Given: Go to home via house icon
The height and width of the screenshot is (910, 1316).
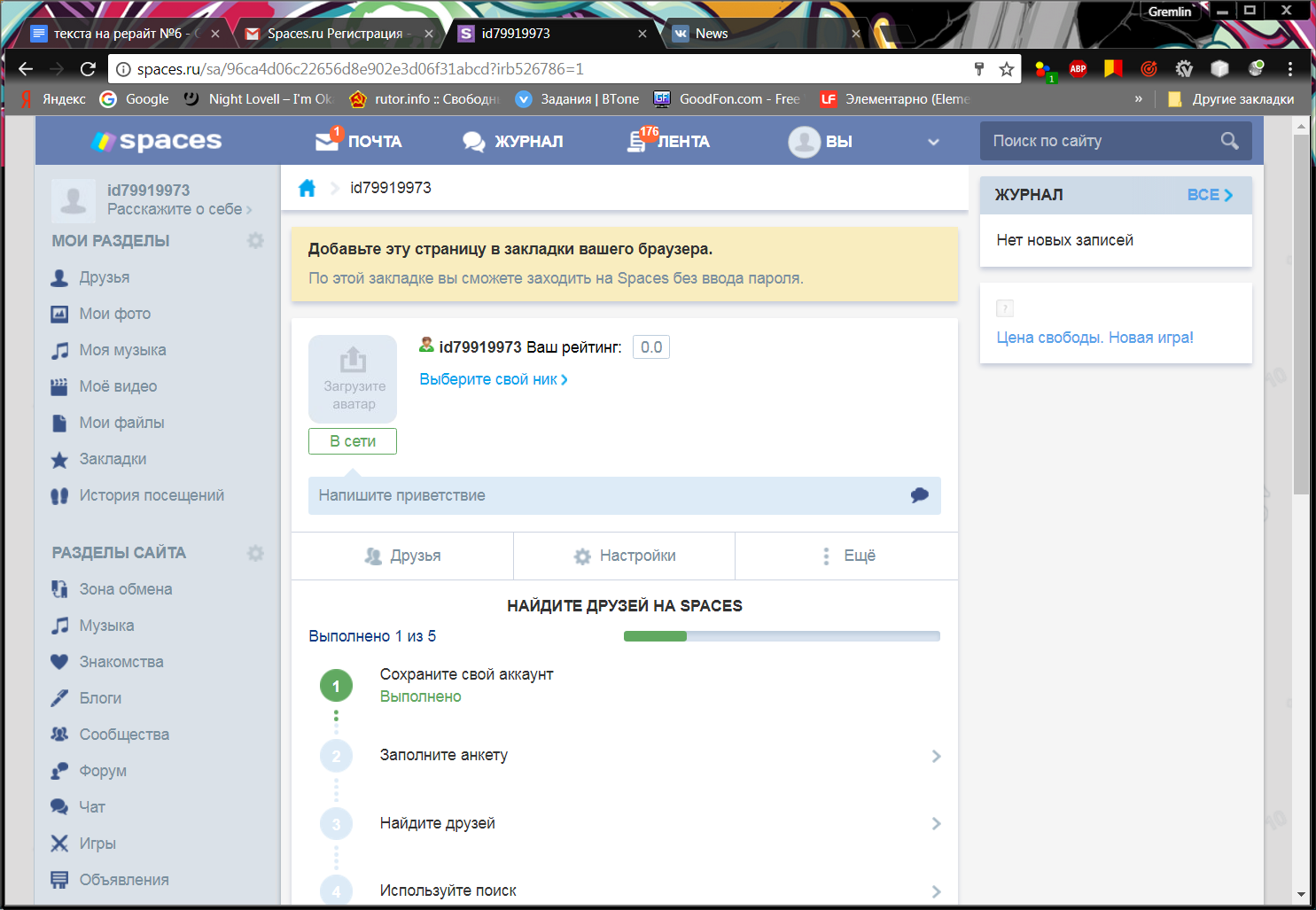Looking at the screenshot, I should click(308, 188).
